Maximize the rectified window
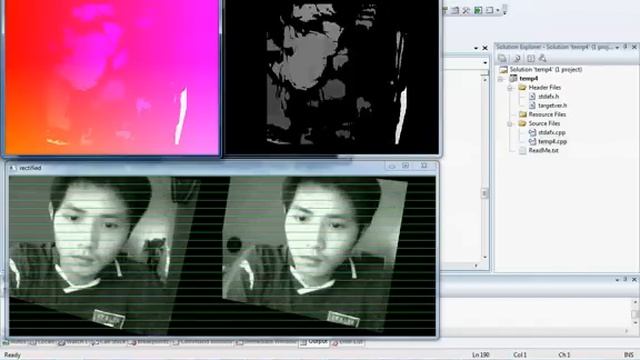Viewport: 640px width, 360px height. click(x=406, y=166)
